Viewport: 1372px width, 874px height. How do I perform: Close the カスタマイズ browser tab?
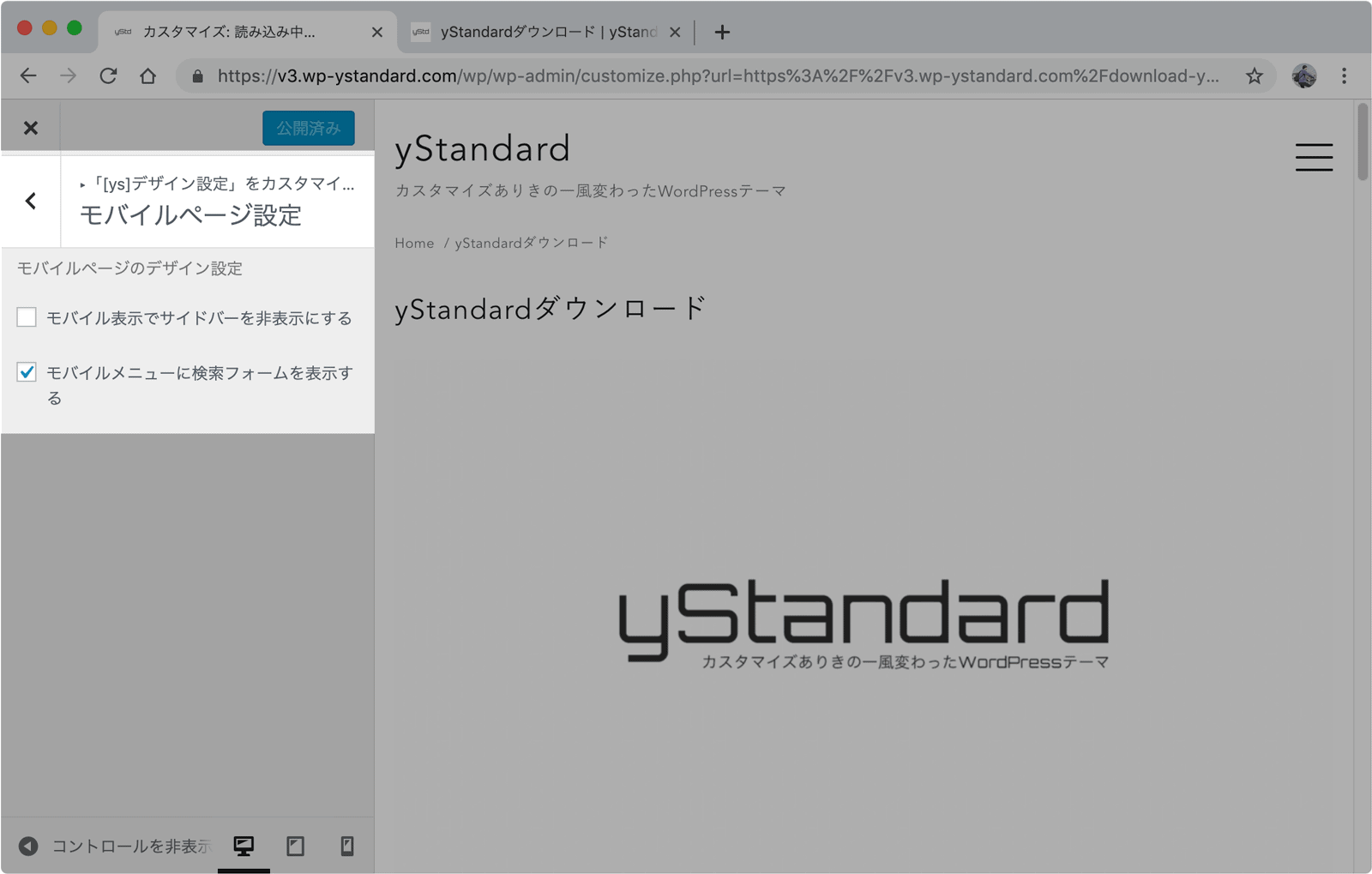coord(377,32)
